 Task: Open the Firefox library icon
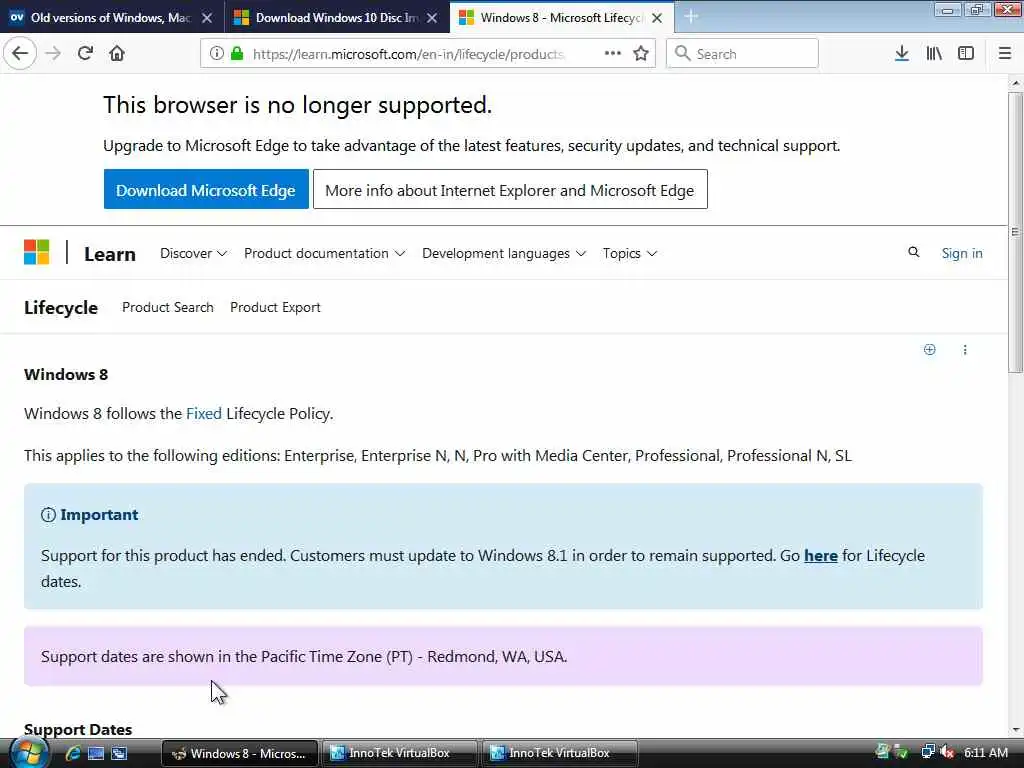tap(934, 54)
